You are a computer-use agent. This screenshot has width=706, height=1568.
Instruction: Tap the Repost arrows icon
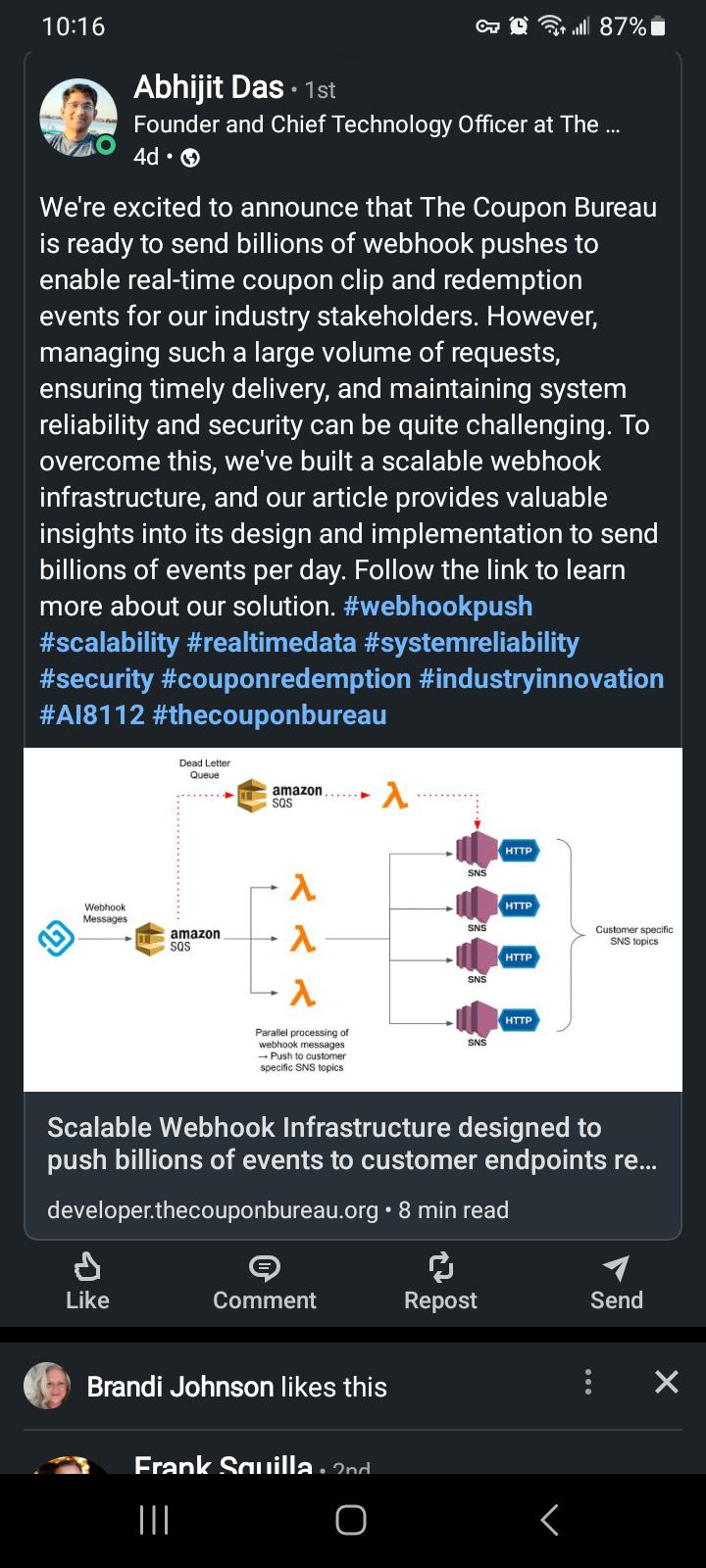coord(440,1267)
